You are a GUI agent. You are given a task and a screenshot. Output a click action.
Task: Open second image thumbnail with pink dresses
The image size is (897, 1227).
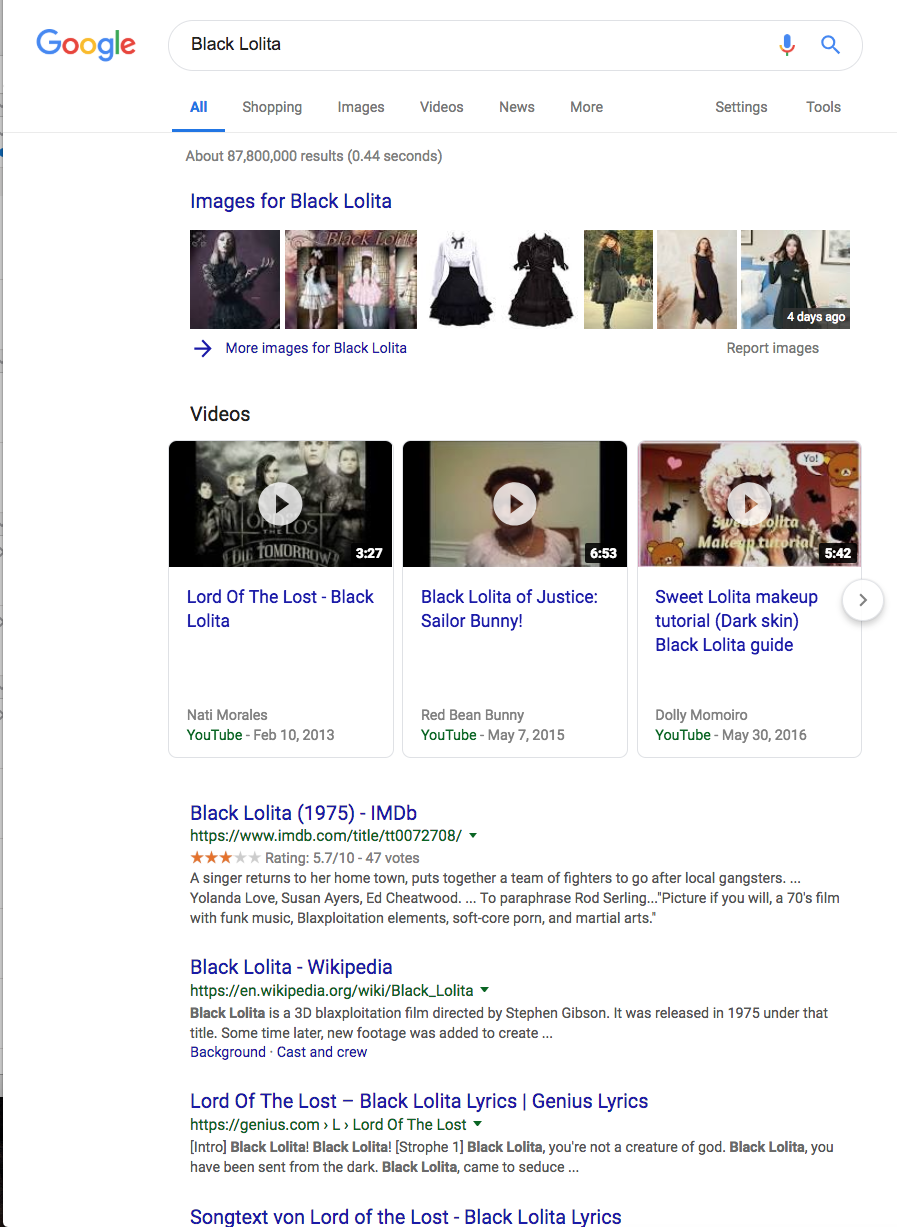(x=351, y=279)
